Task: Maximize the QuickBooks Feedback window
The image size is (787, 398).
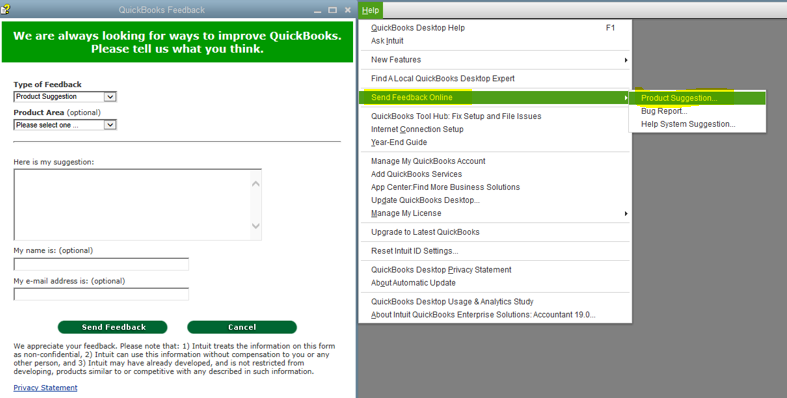Action: click(x=332, y=10)
